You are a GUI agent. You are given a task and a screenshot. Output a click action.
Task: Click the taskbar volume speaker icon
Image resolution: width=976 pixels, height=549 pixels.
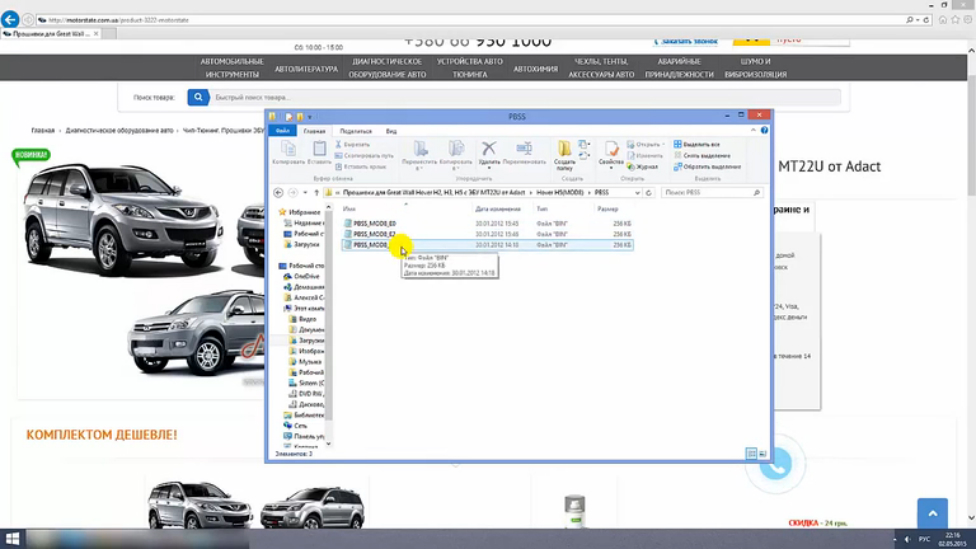(x=908, y=539)
